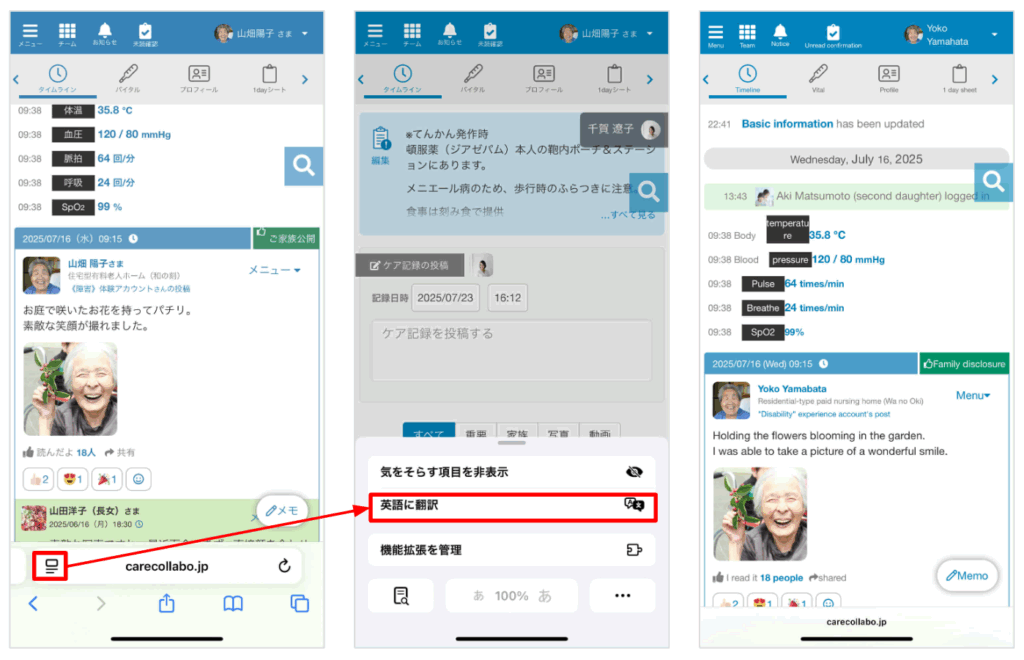Select the バイタル tab on left phone
1024x660 pixels.
click(128, 79)
